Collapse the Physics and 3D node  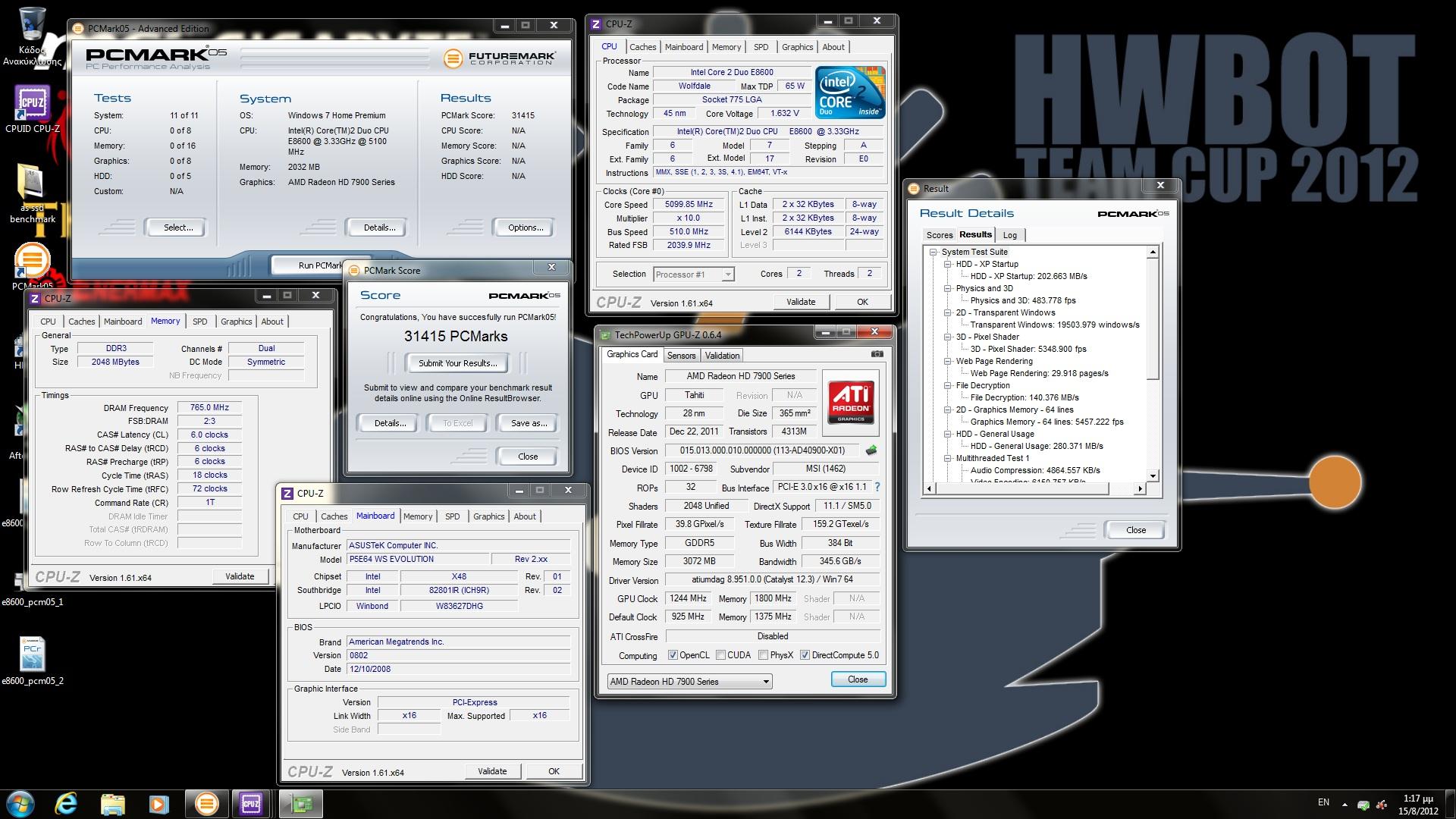click(947, 288)
